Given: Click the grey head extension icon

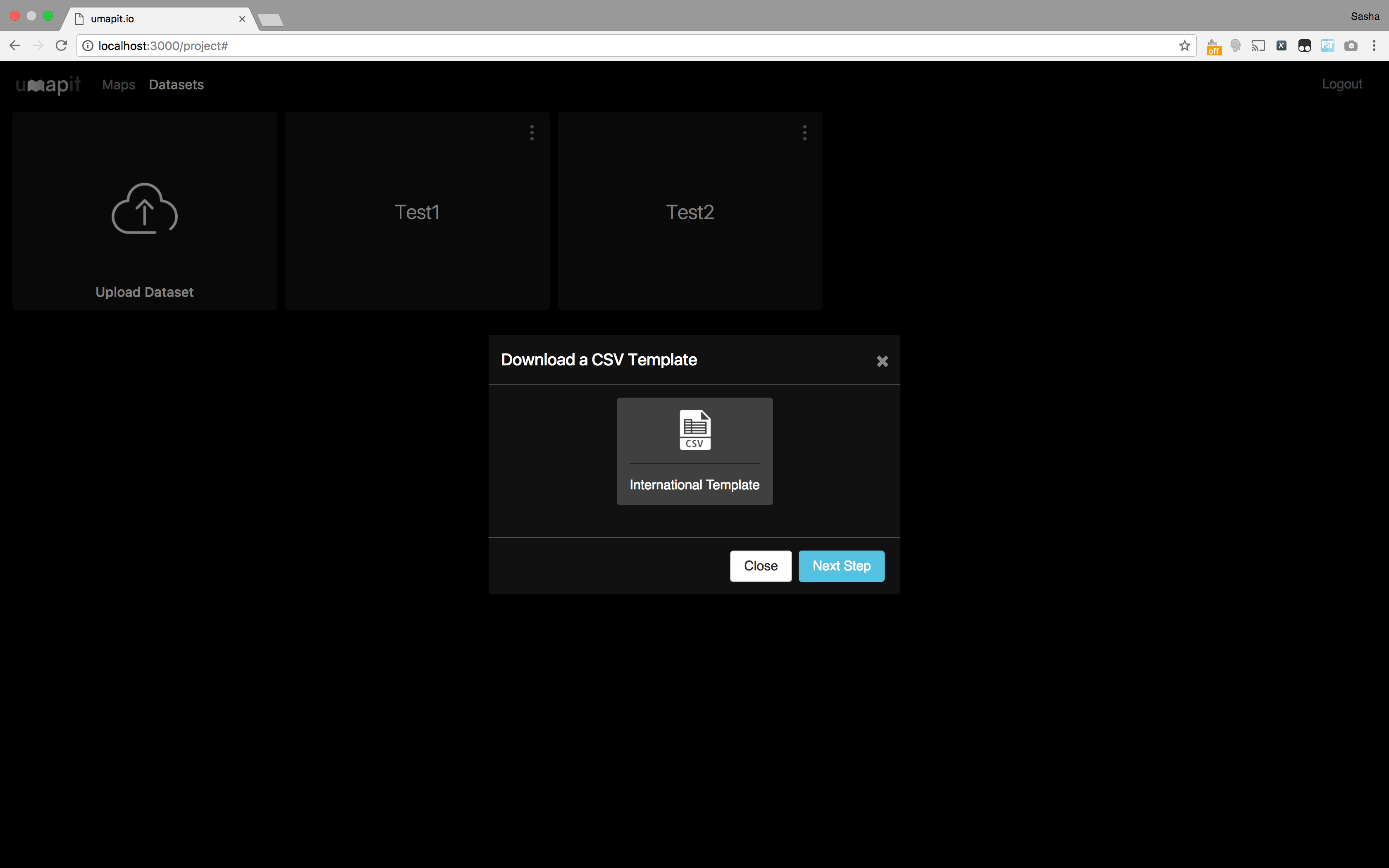Looking at the screenshot, I should (1236, 45).
